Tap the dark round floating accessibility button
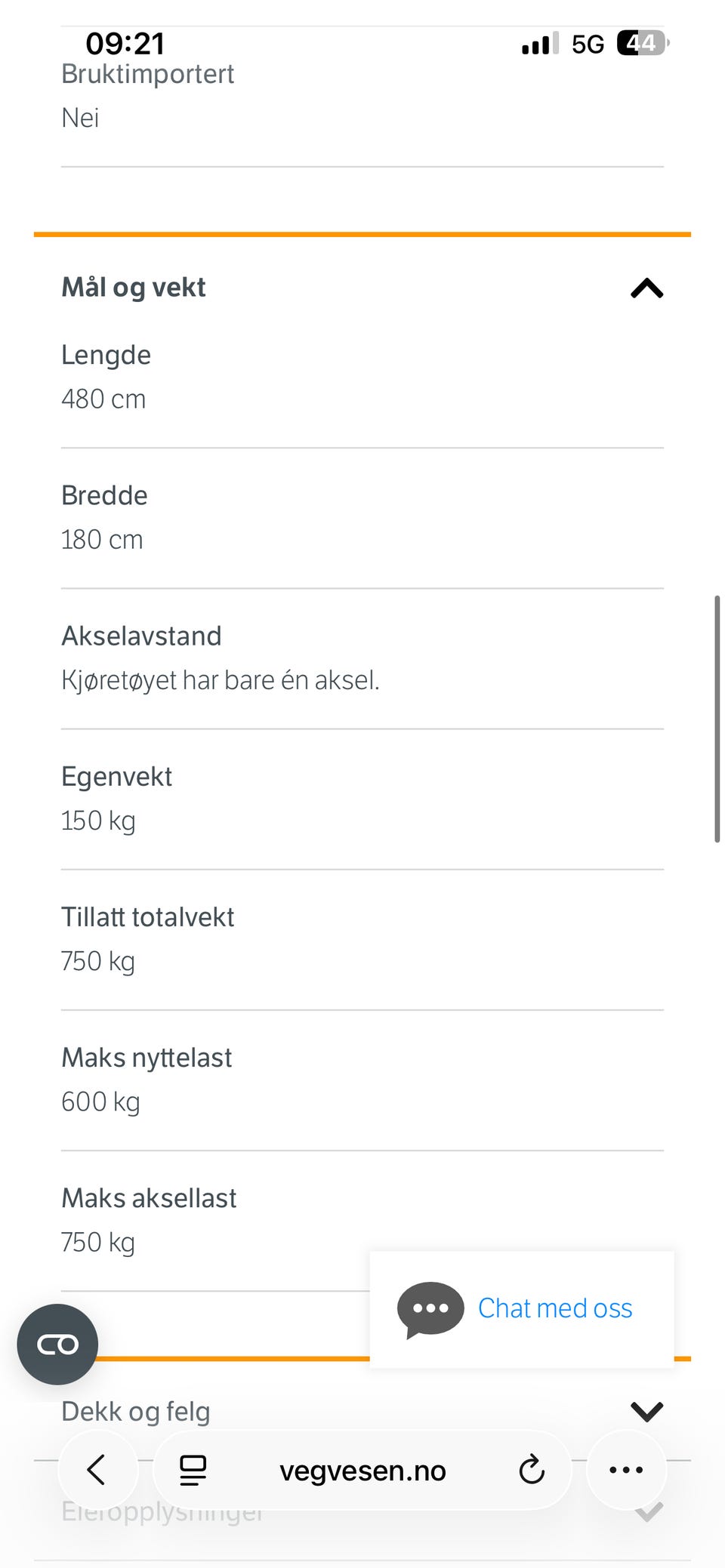 [x=57, y=1345]
